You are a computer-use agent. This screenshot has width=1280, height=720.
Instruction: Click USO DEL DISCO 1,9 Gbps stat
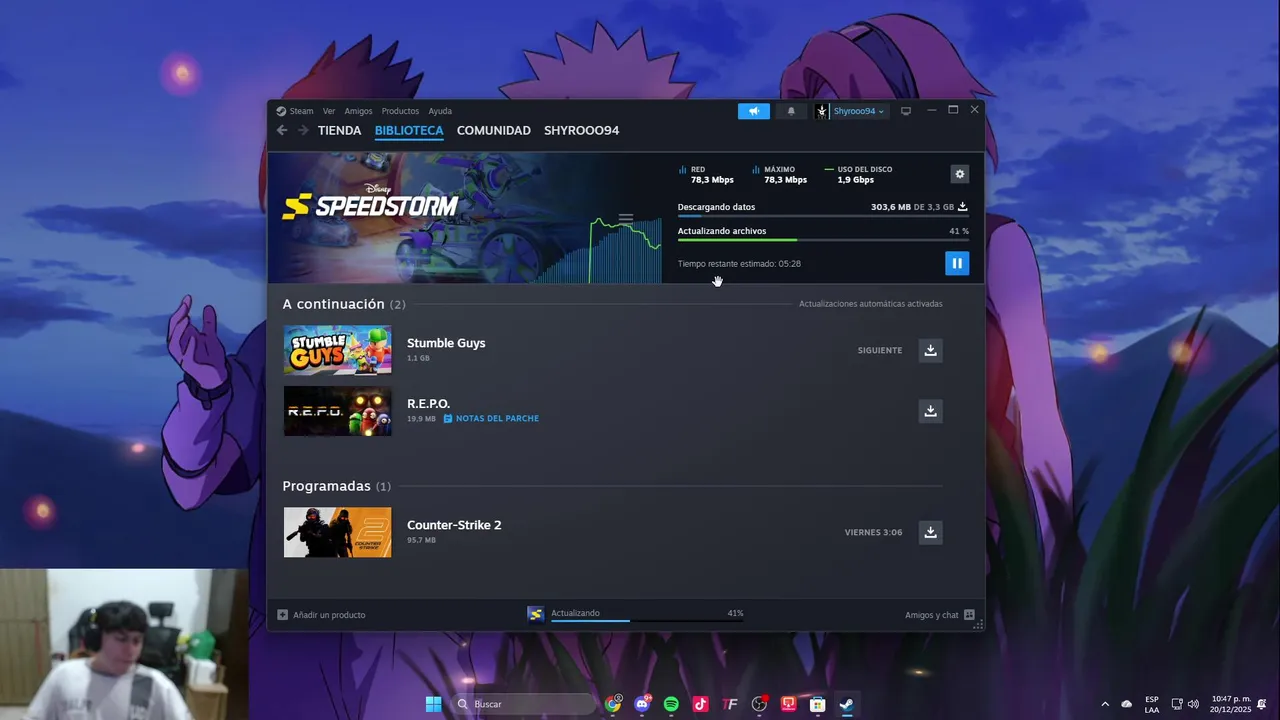(x=858, y=175)
